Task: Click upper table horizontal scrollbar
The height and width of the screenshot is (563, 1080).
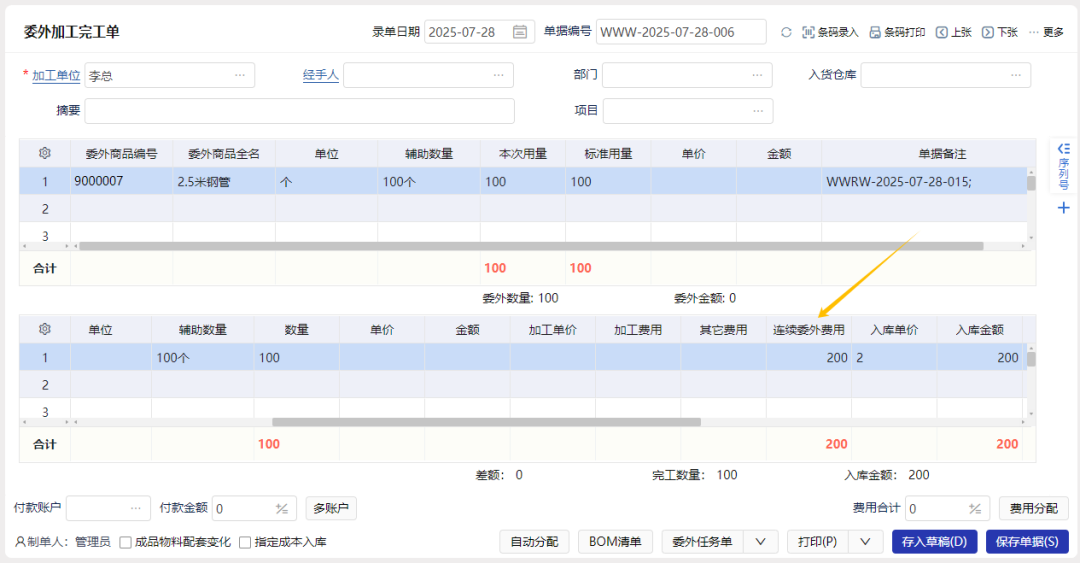Action: pyautogui.click(x=531, y=246)
